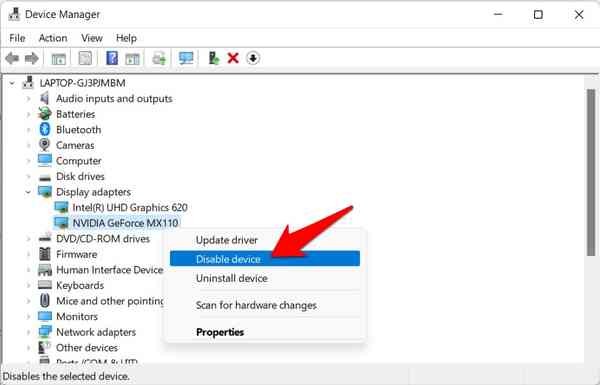Click the red X Uninstall device icon
Image resolution: width=600 pixels, height=385 pixels.
(233, 59)
